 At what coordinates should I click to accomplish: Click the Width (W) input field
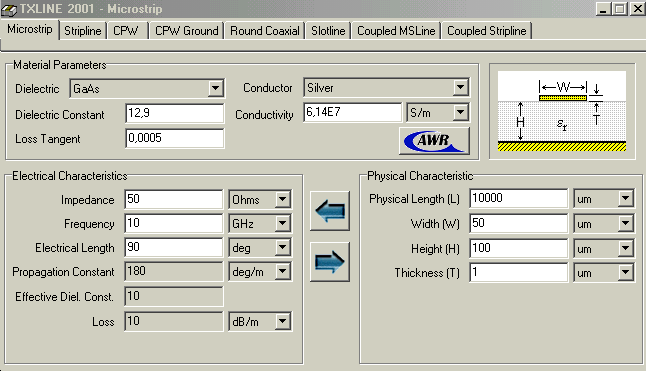[x=519, y=224]
